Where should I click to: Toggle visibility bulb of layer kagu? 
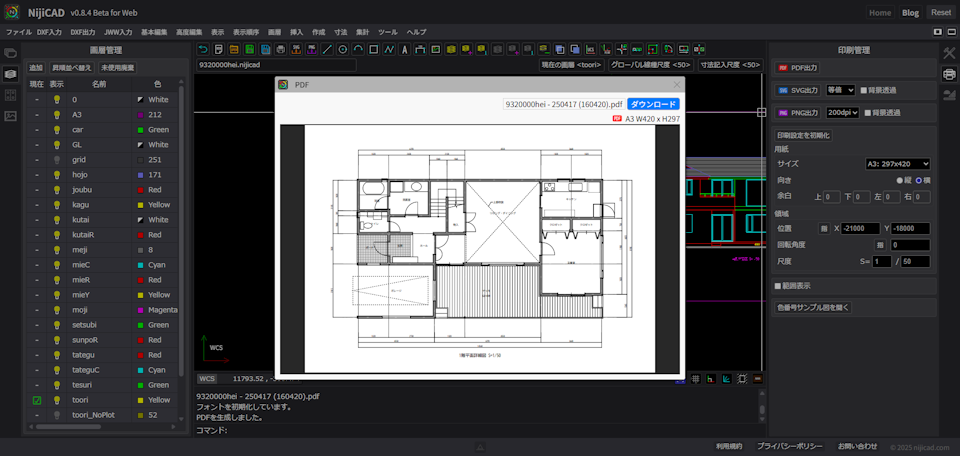coord(57,204)
